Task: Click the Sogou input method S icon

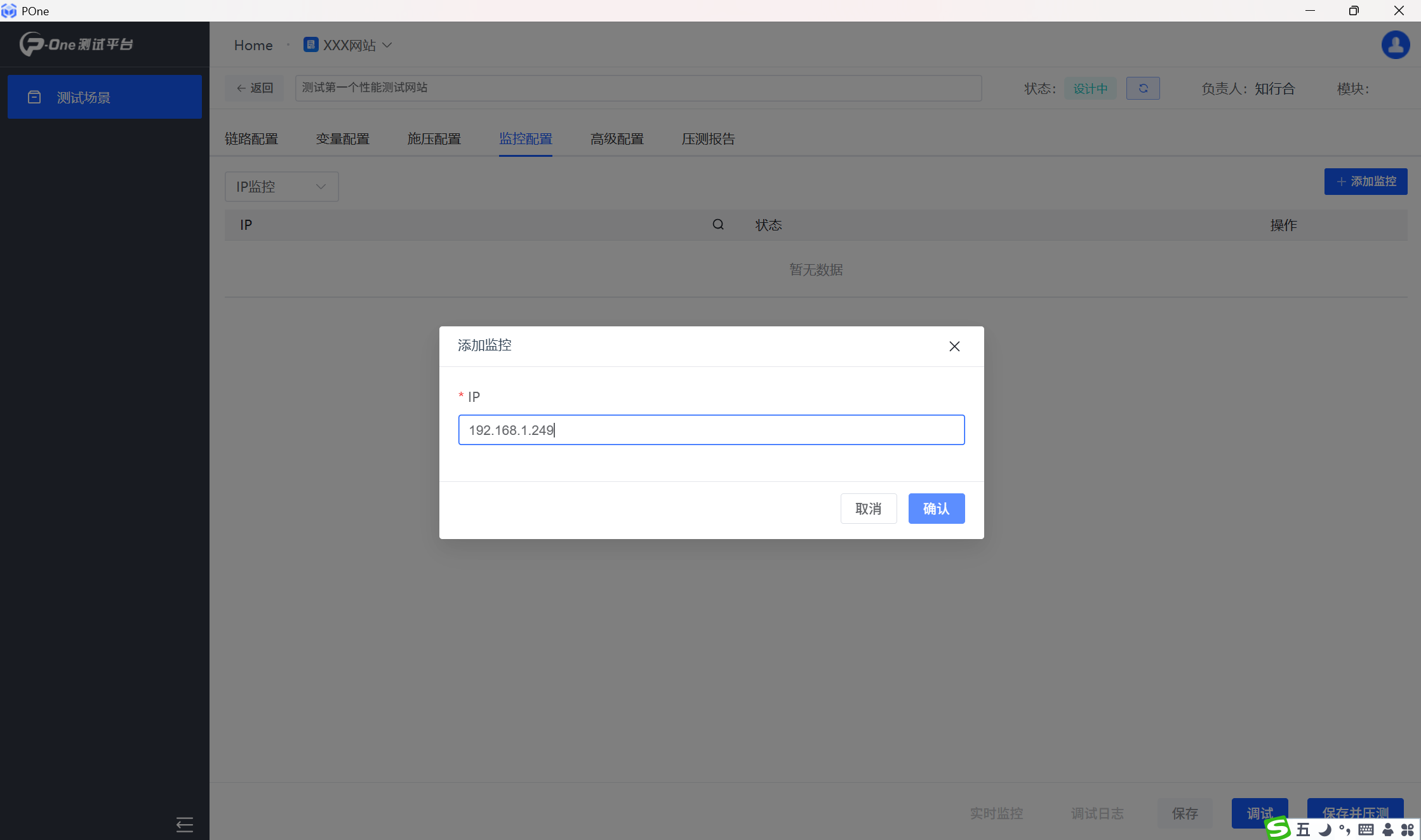Action: 1278,829
